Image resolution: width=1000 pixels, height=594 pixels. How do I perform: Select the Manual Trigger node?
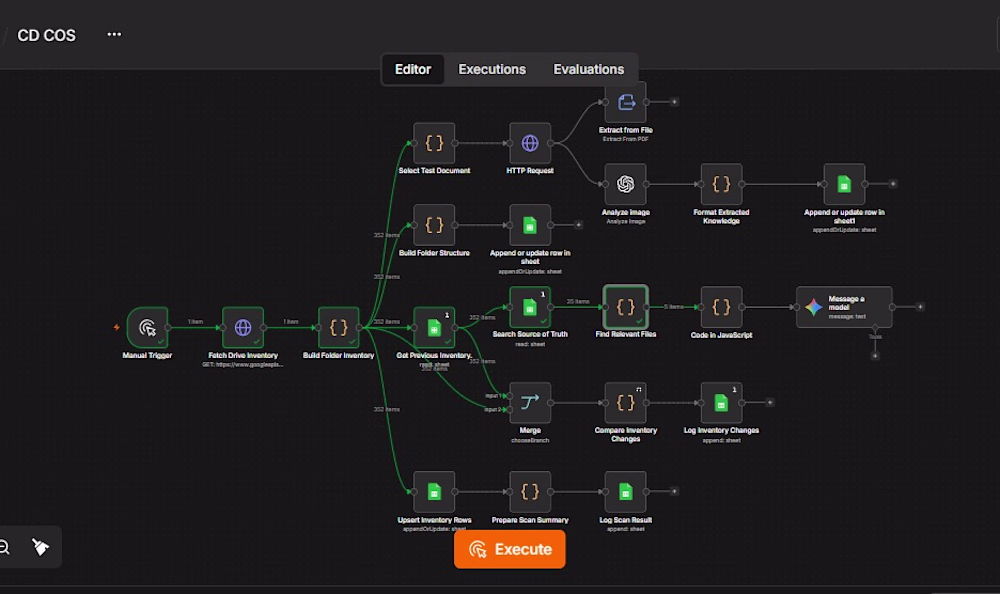point(147,327)
